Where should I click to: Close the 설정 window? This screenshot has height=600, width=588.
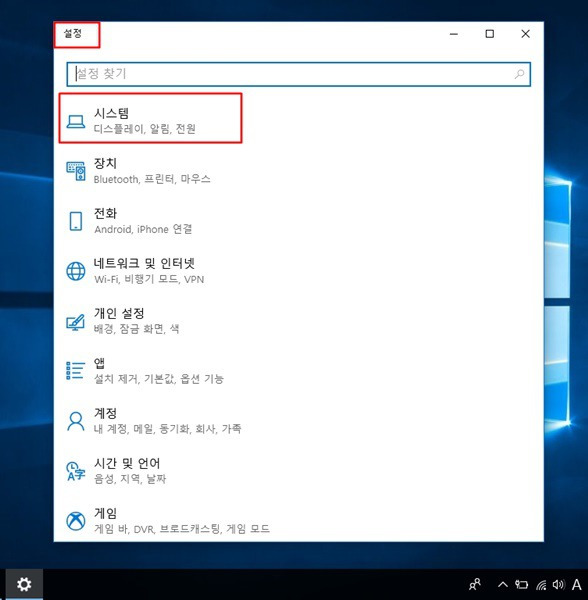[526, 34]
